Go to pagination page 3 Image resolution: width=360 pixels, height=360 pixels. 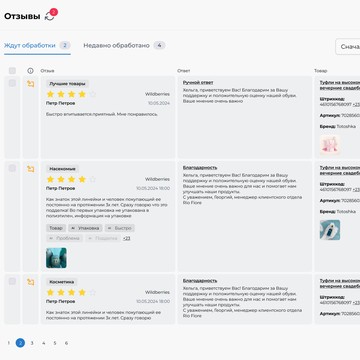(x=32, y=343)
